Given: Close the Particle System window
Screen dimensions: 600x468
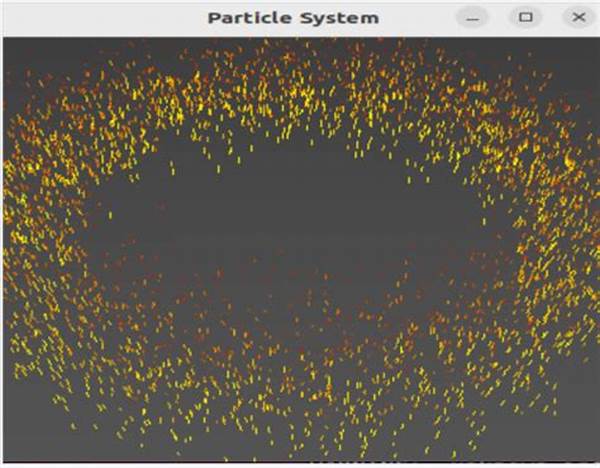Looking at the screenshot, I should (x=577, y=18).
